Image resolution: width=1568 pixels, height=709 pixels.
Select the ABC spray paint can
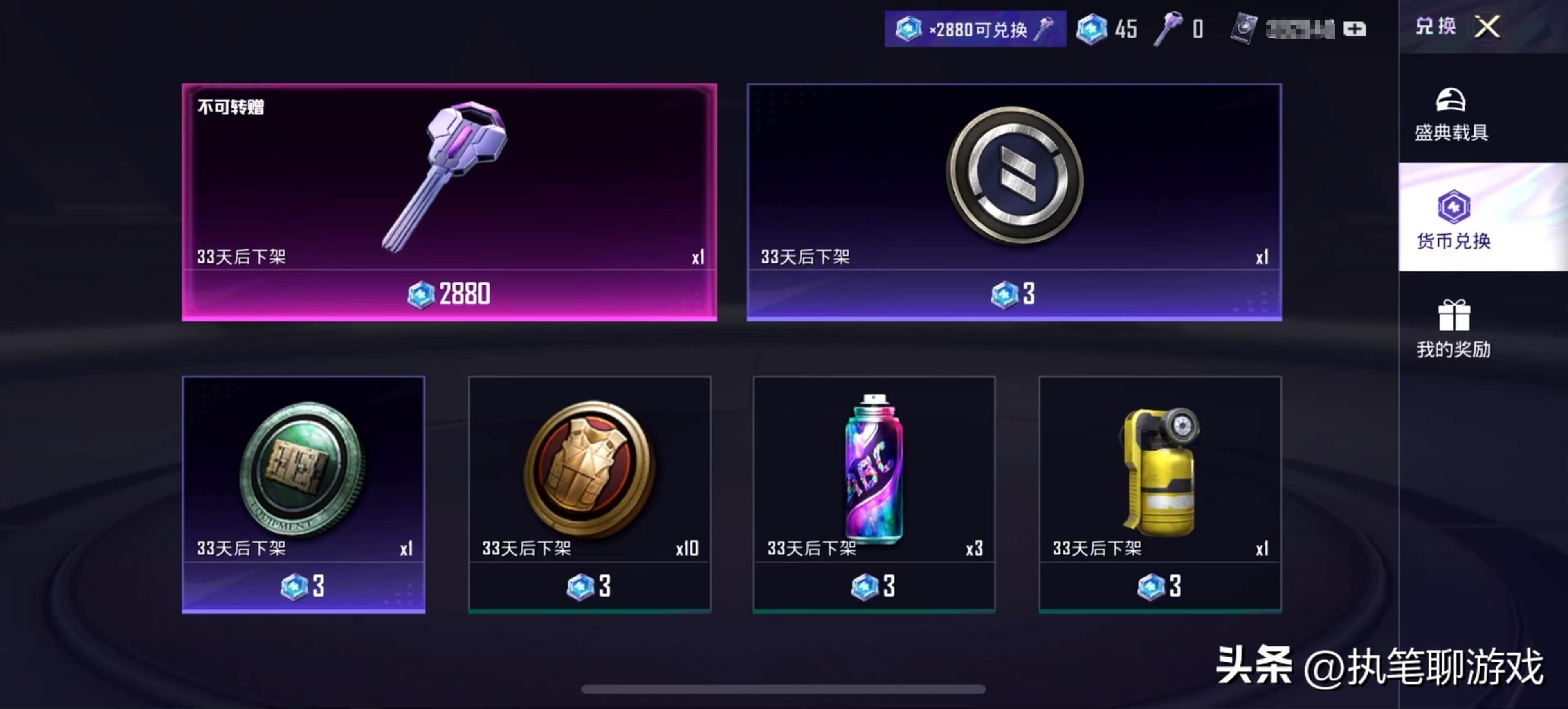874,469
